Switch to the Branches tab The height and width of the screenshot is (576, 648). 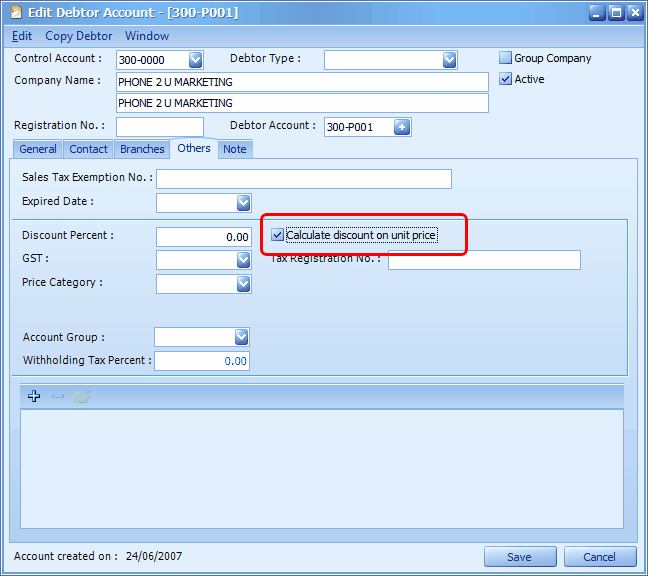[142, 149]
